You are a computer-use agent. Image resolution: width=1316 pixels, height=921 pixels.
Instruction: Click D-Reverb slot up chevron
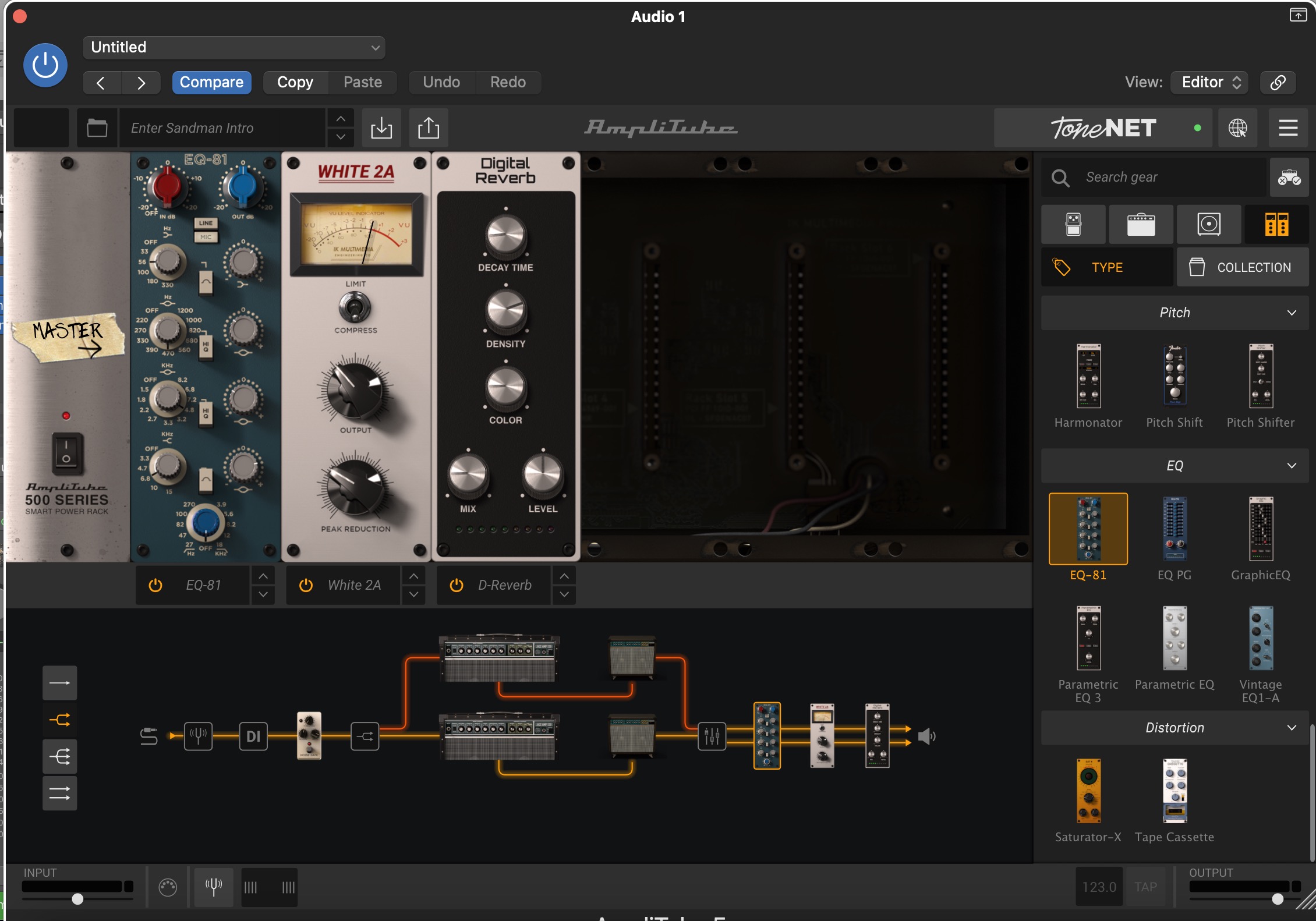(564, 576)
